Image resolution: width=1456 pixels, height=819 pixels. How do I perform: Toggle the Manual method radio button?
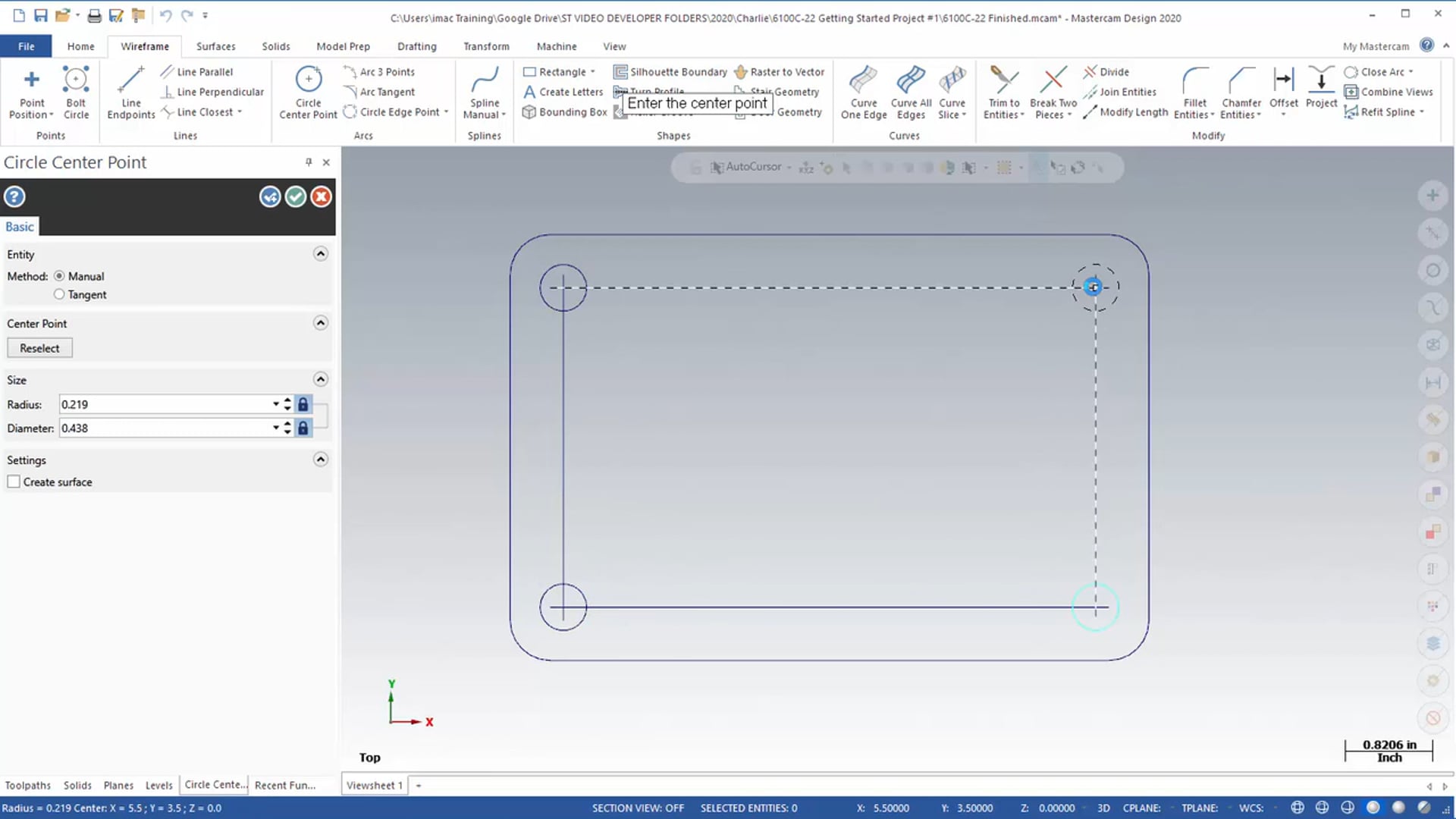tap(59, 276)
